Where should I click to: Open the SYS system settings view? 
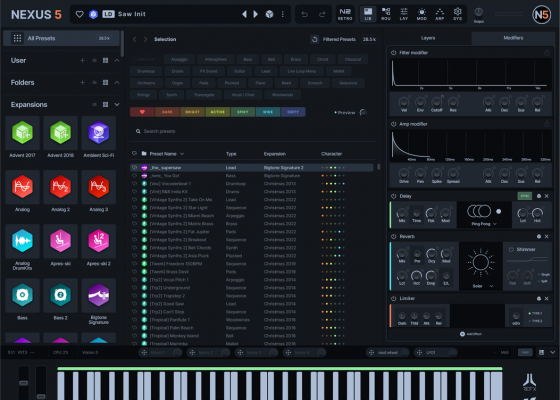tap(458, 14)
